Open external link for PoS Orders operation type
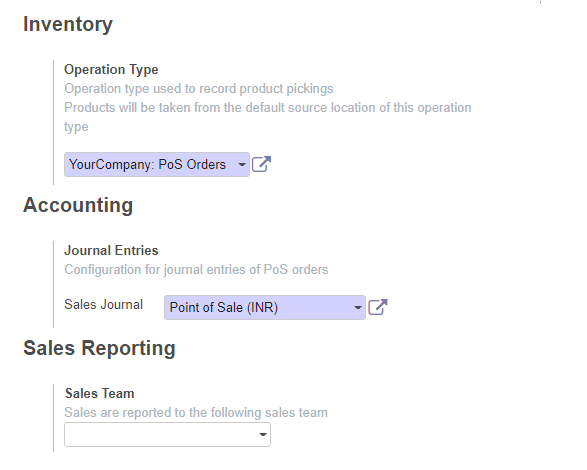Viewport: 587px width, 470px height. [261, 164]
